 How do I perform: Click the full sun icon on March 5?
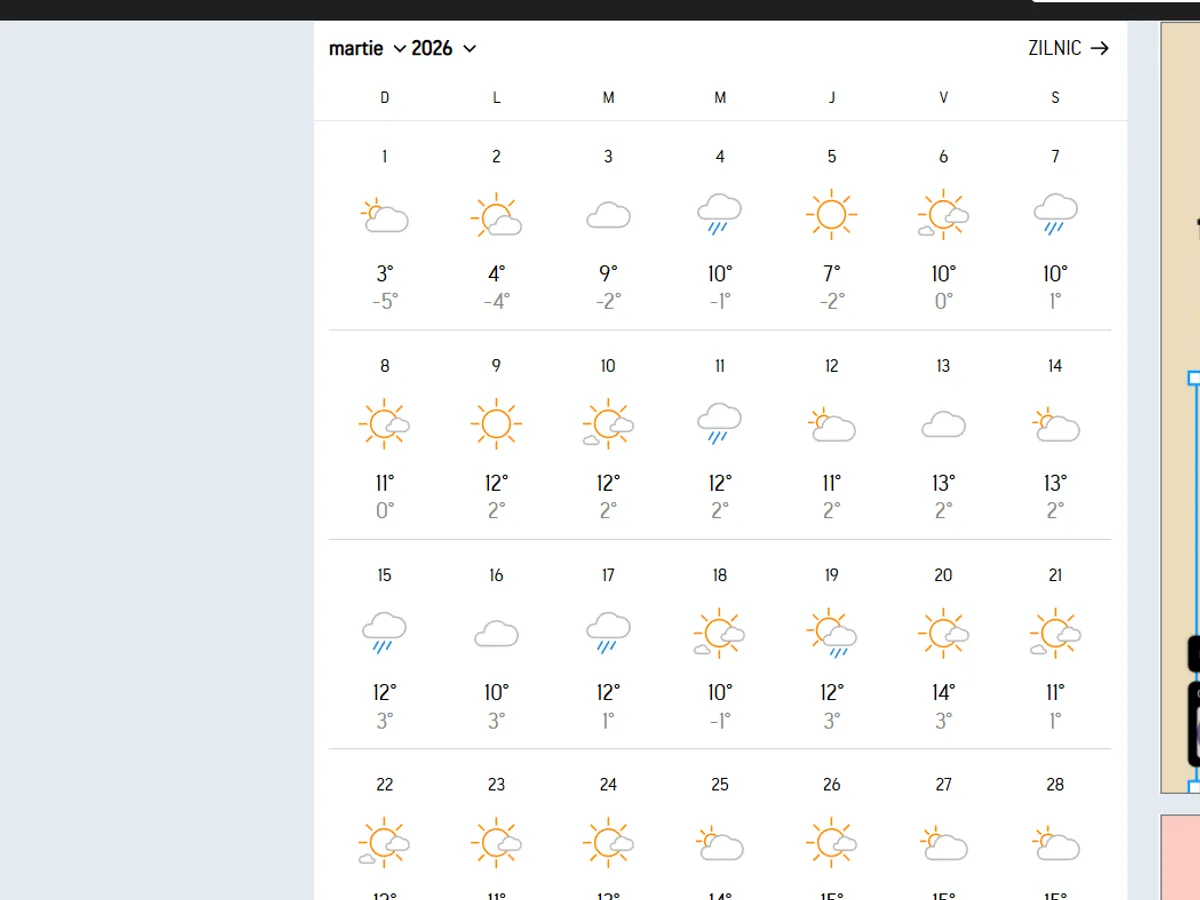point(831,212)
